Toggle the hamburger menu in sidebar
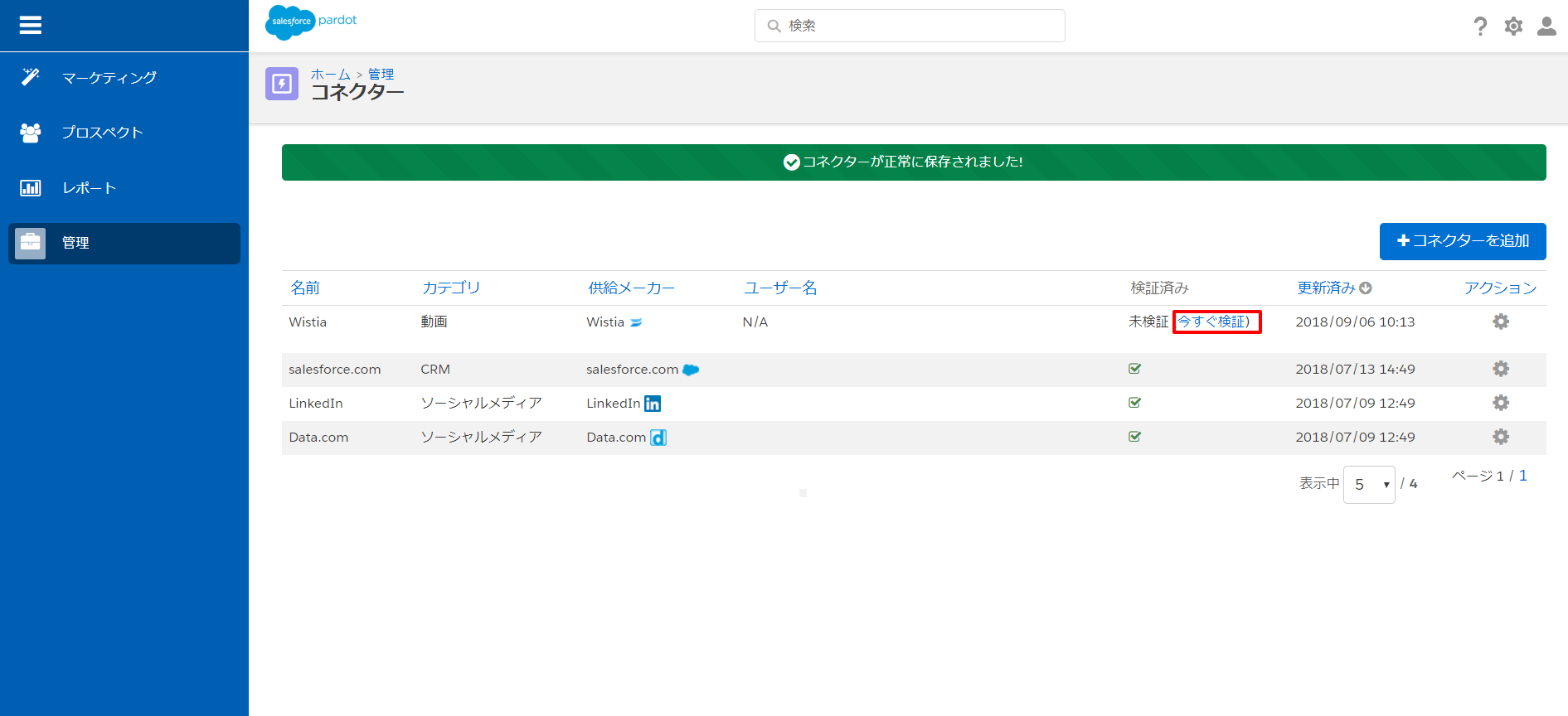 tap(31, 26)
